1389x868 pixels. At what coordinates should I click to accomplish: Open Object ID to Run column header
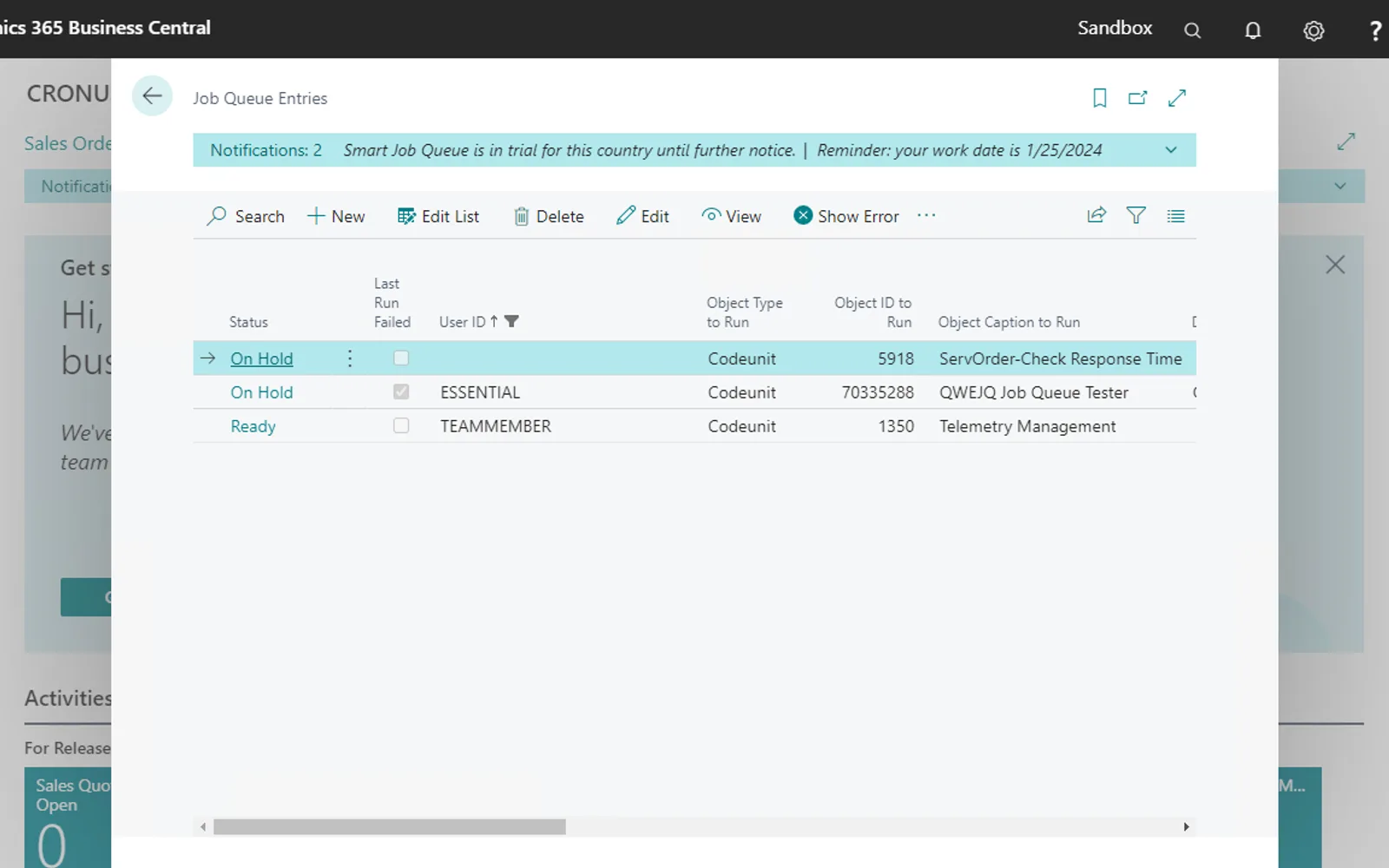click(x=872, y=312)
